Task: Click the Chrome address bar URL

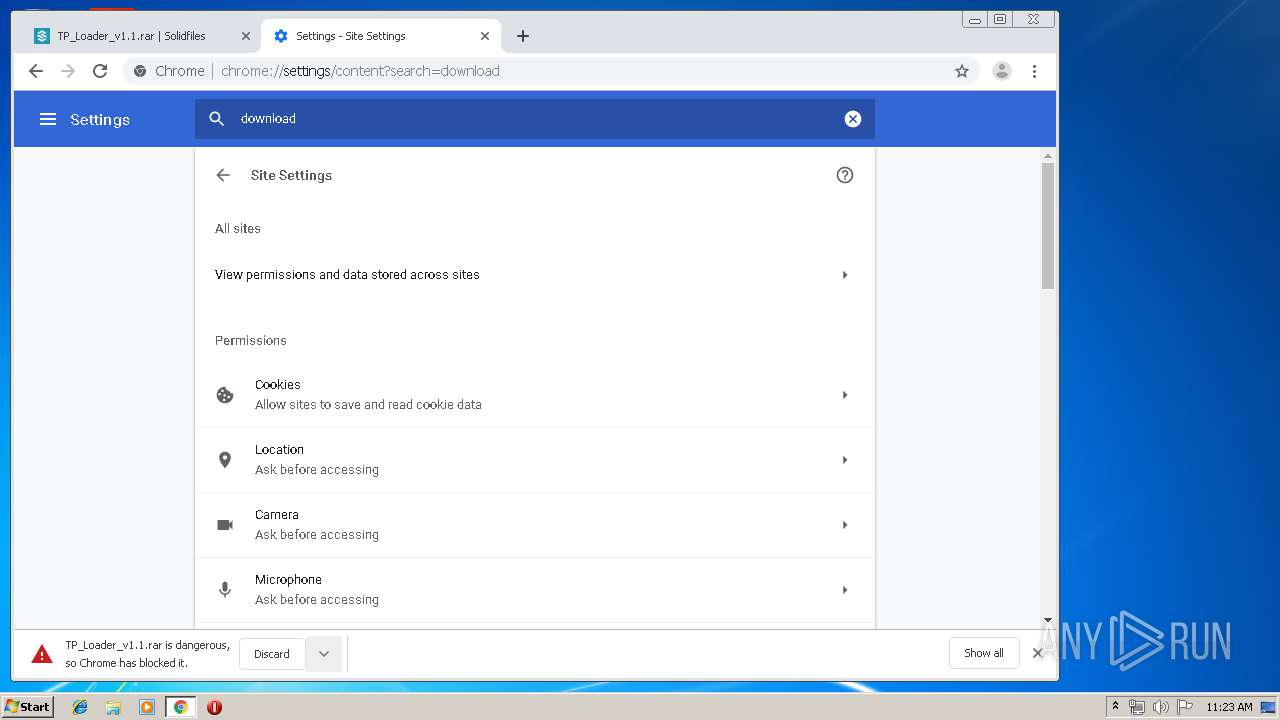Action: (360, 71)
